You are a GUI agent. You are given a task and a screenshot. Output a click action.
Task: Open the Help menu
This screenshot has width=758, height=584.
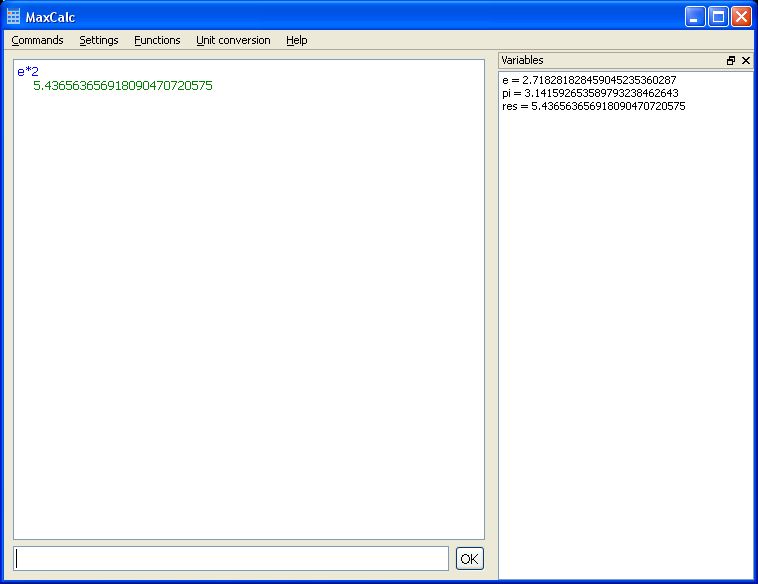point(296,40)
